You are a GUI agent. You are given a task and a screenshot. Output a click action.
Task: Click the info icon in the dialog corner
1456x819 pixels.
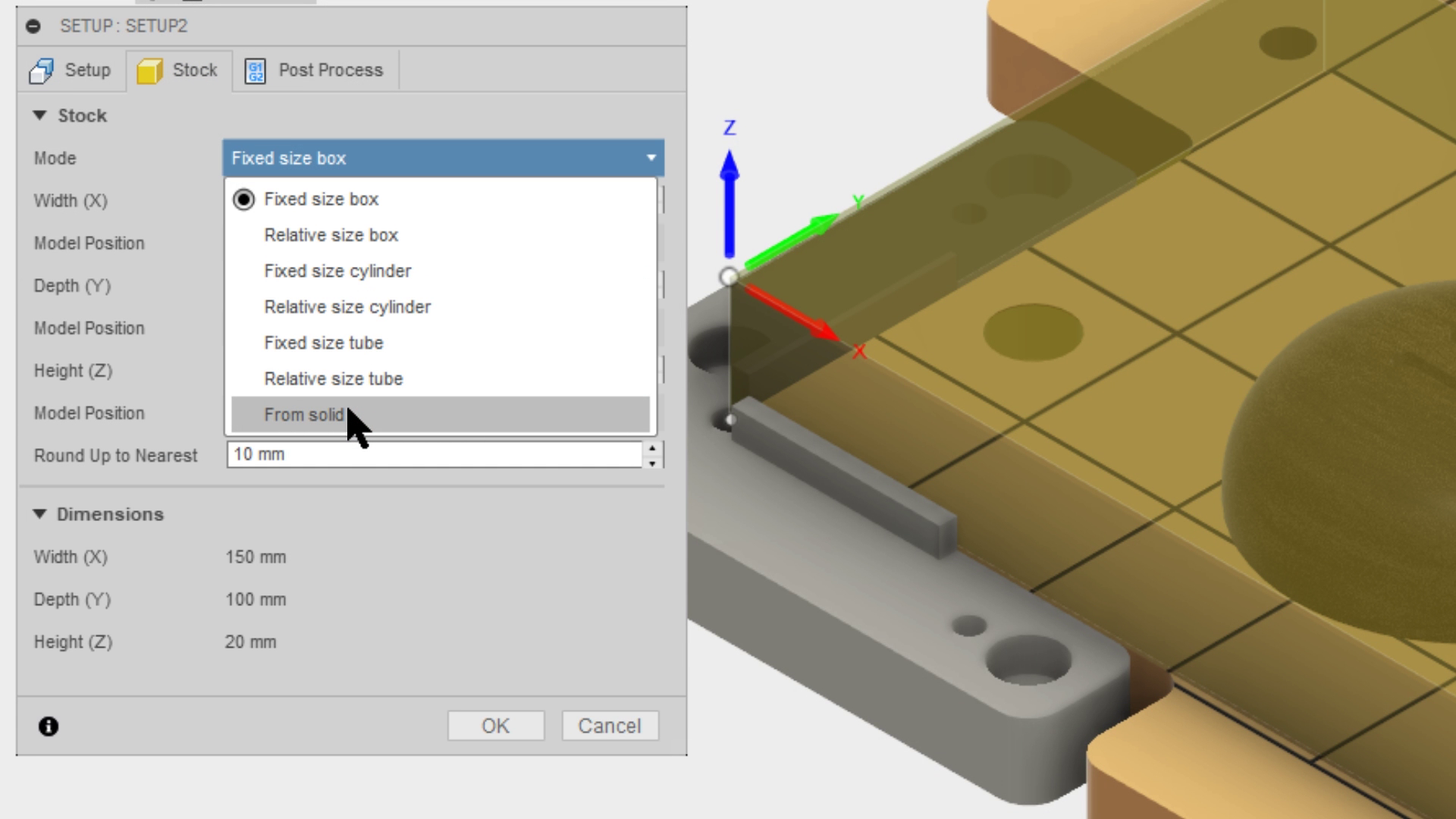pyautogui.click(x=49, y=726)
